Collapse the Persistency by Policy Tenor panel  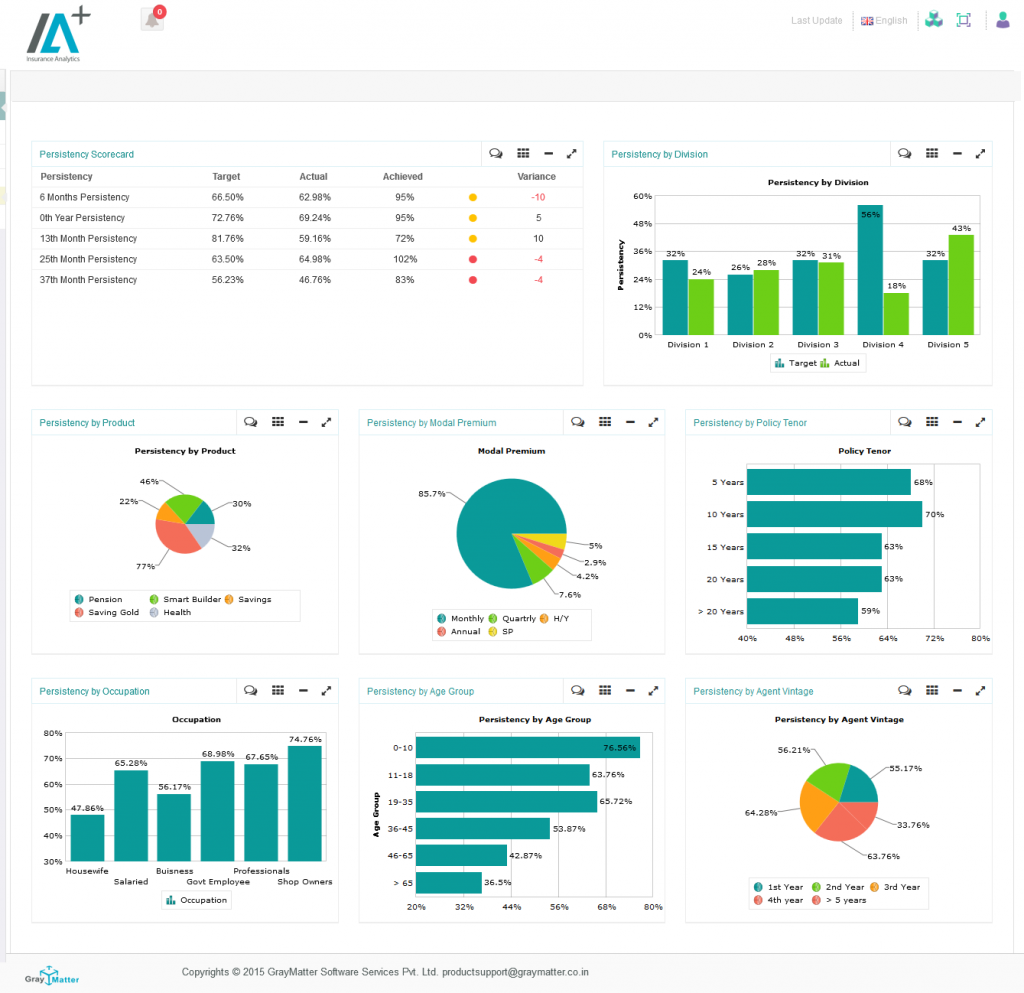957,423
